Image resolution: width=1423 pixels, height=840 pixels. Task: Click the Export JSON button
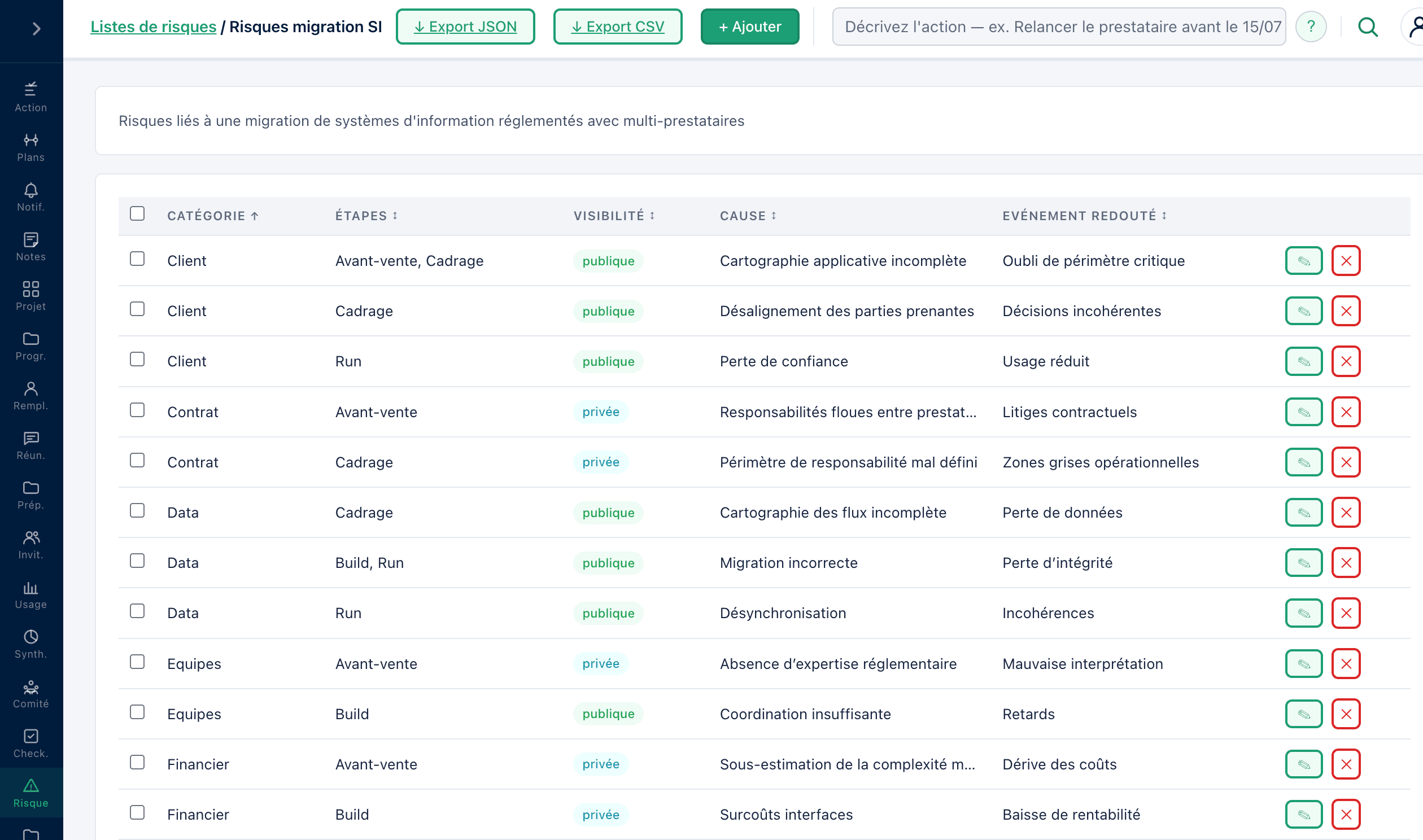point(465,27)
